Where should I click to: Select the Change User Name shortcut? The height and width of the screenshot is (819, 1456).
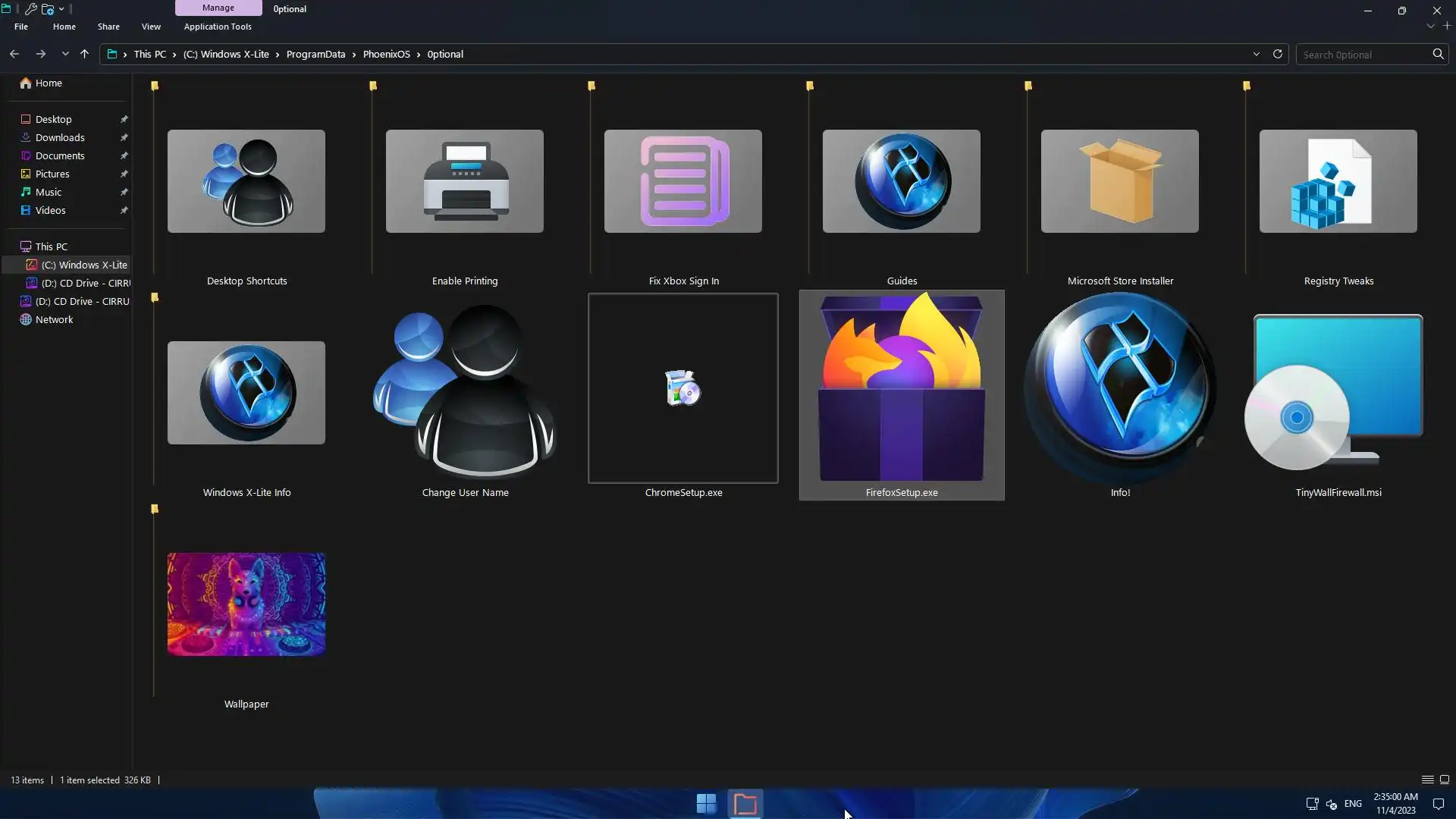(x=464, y=391)
